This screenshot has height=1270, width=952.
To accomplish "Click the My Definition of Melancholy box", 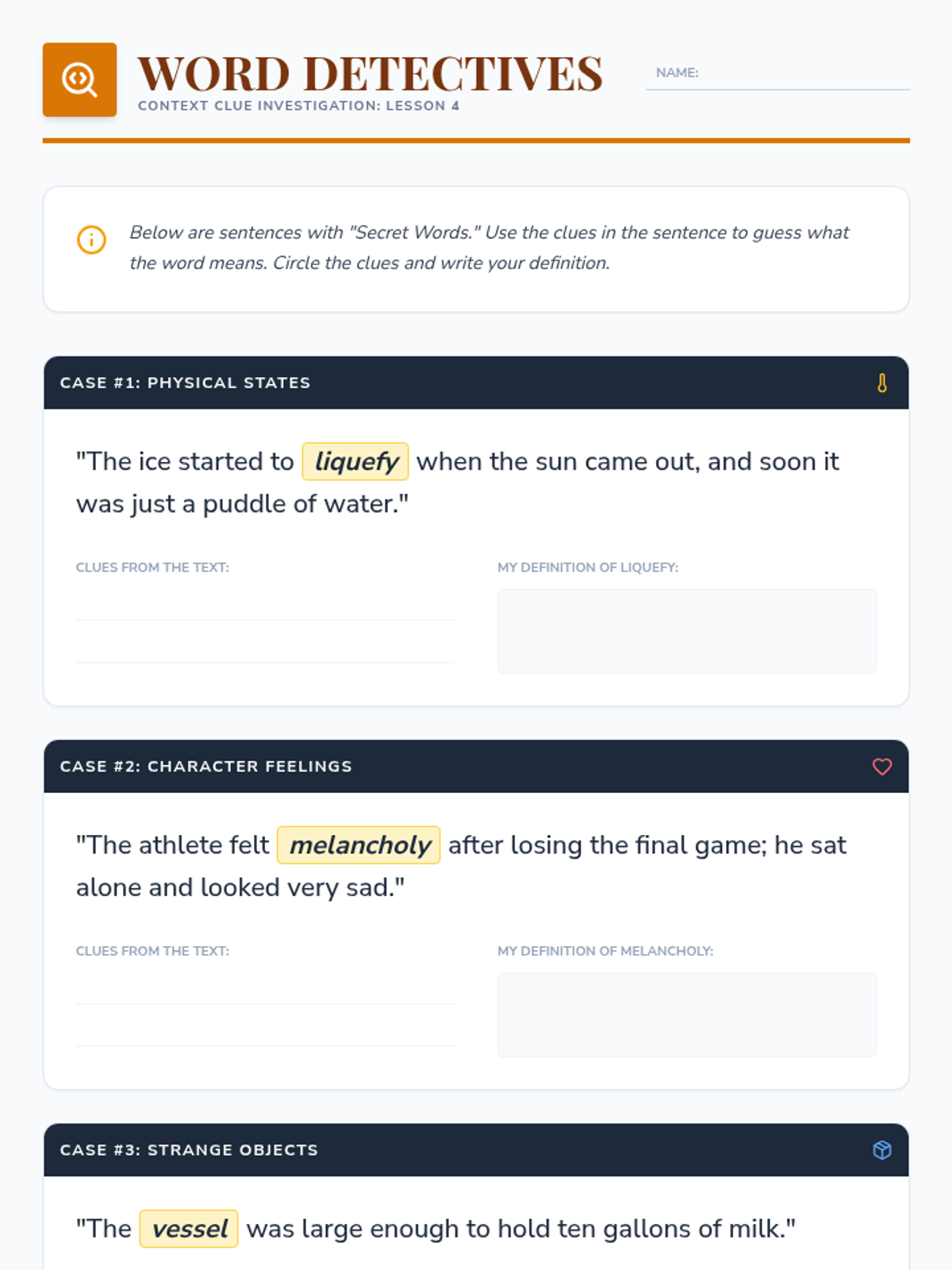I will pyautogui.click(x=687, y=1014).
